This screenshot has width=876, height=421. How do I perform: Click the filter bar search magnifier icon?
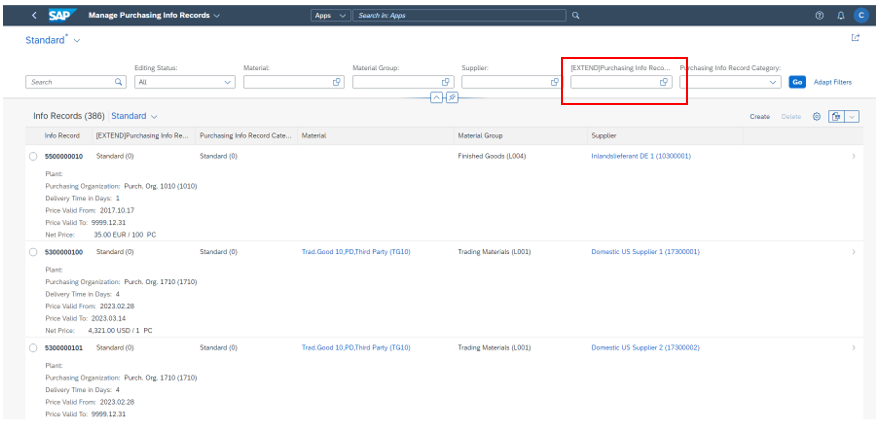(118, 82)
